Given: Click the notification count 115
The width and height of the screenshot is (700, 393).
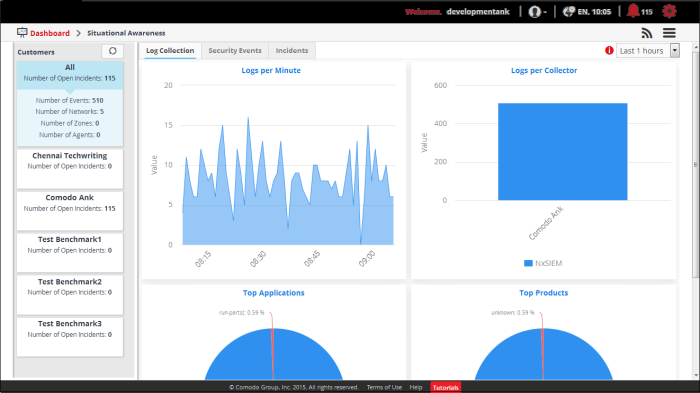Looking at the screenshot, I should point(647,12).
